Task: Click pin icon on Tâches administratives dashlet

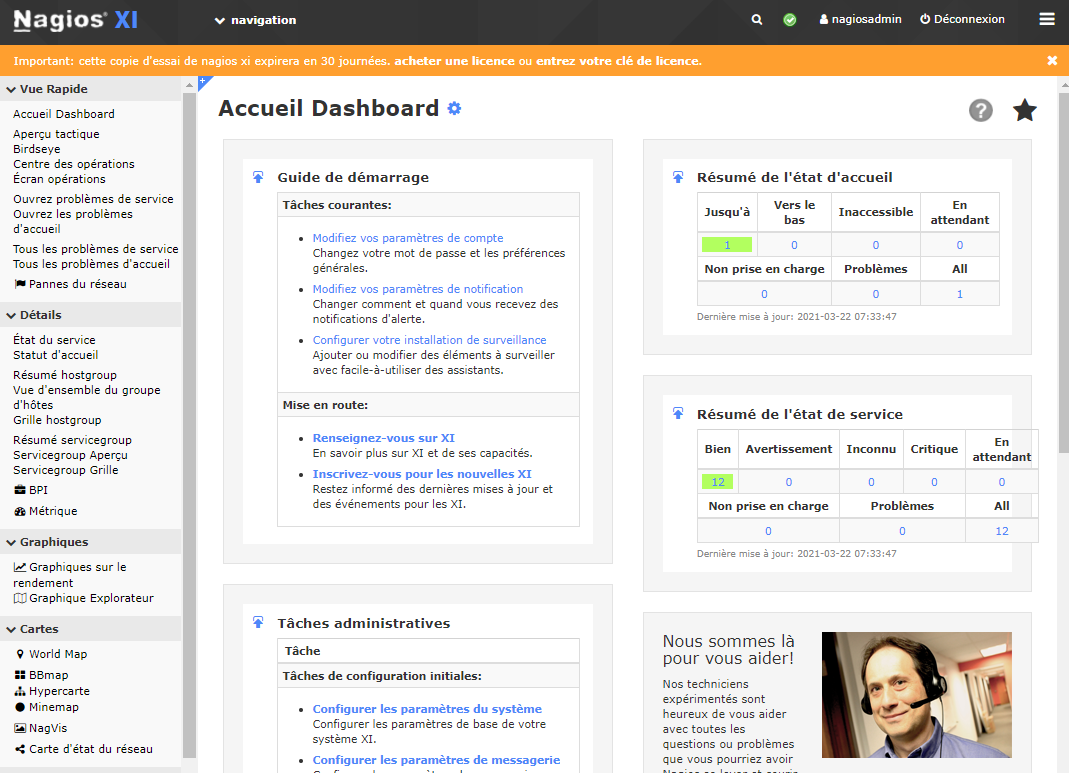Action: pyautogui.click(x=258, y=623)
